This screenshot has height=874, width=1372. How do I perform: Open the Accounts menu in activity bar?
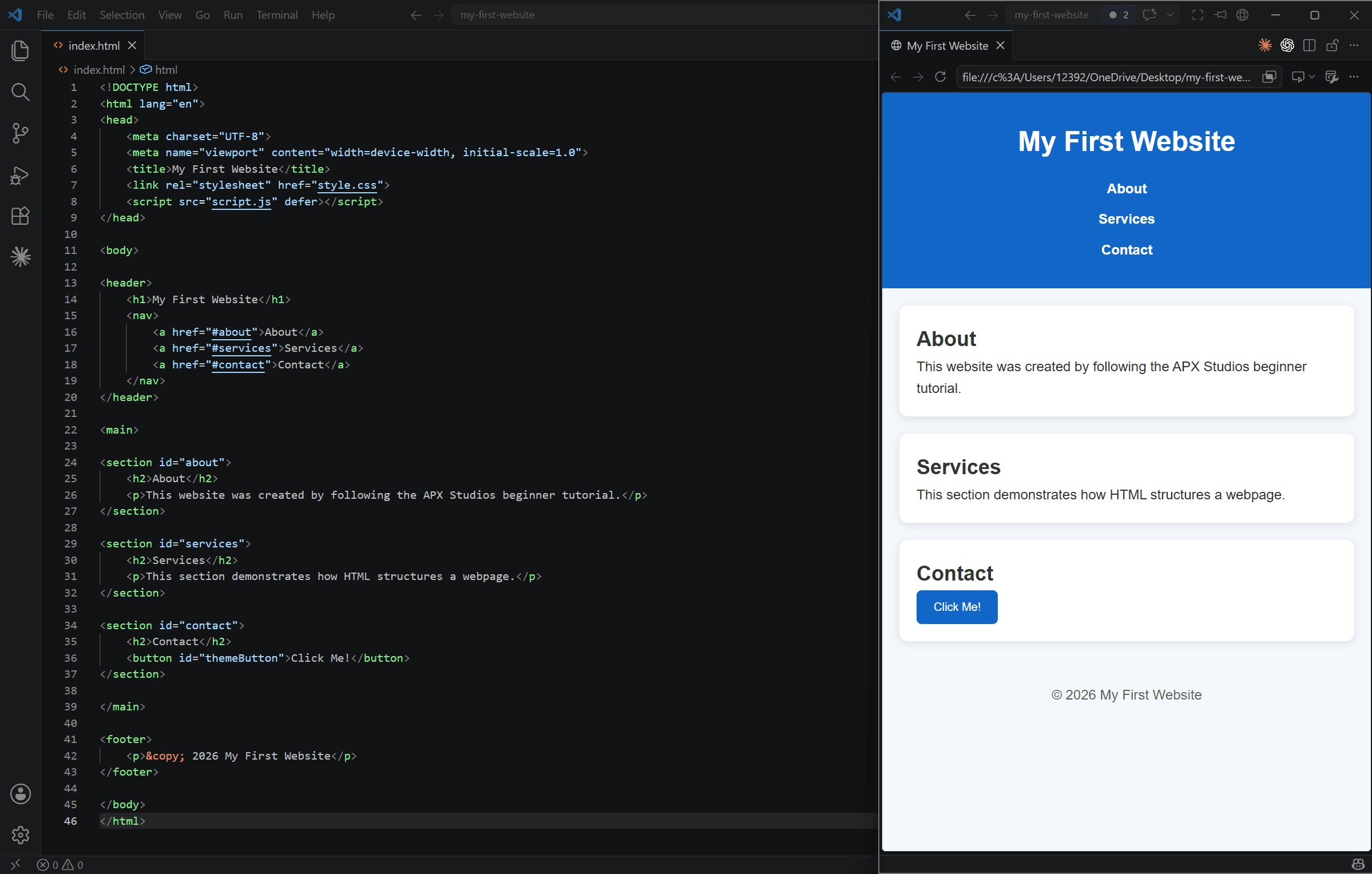pyautogui.click(x=21, y=793)
